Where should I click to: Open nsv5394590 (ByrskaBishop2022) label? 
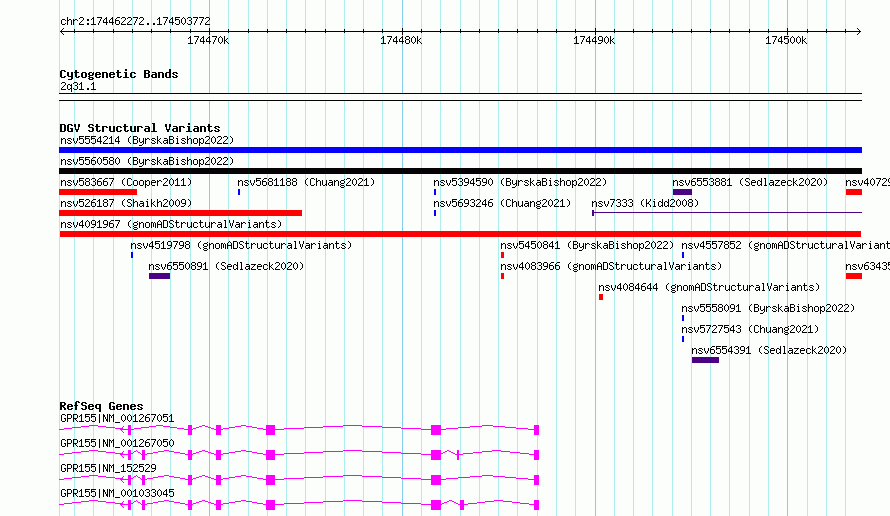point(520,182)
